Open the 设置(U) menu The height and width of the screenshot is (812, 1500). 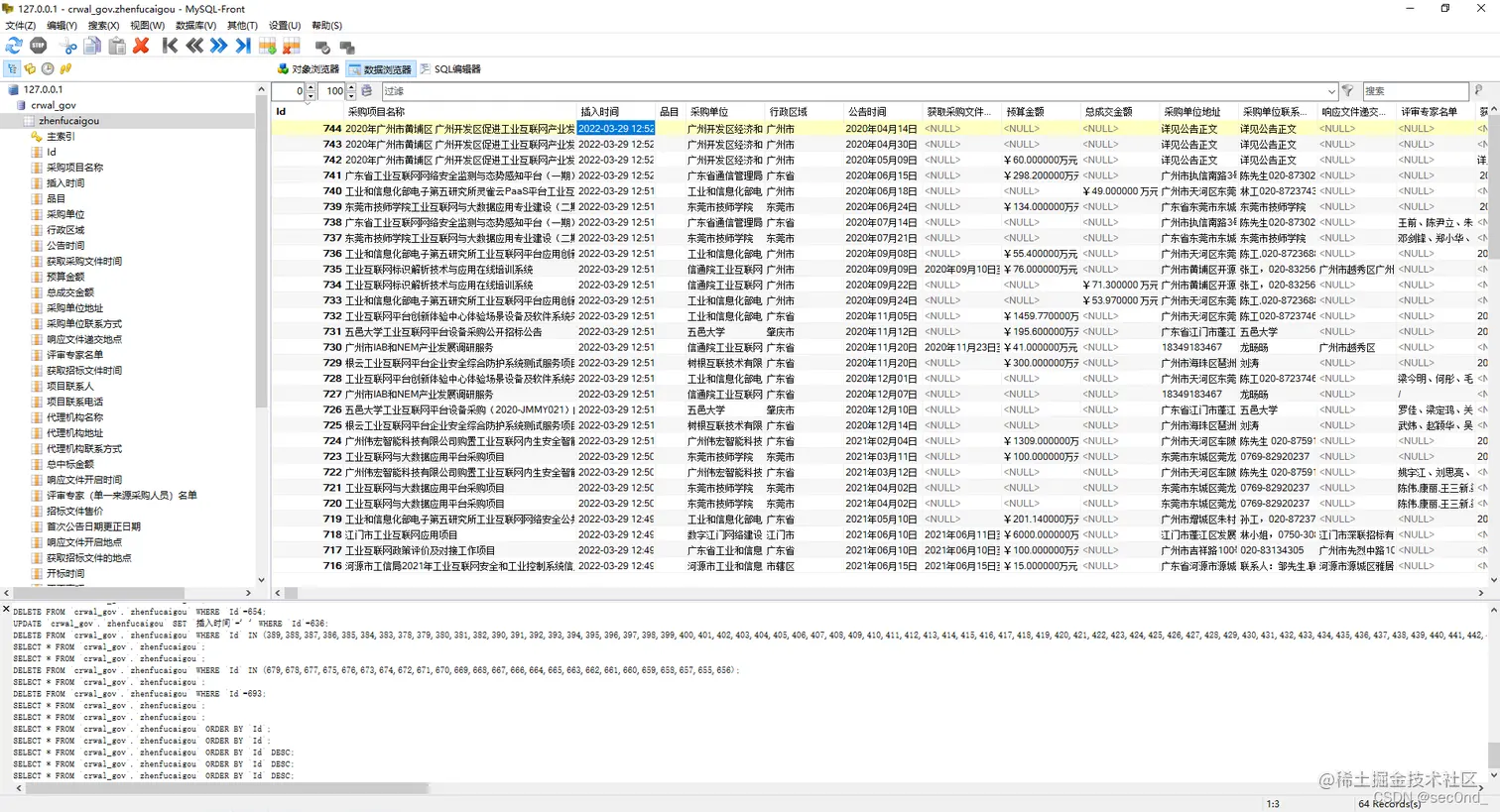tap(285, 26)
